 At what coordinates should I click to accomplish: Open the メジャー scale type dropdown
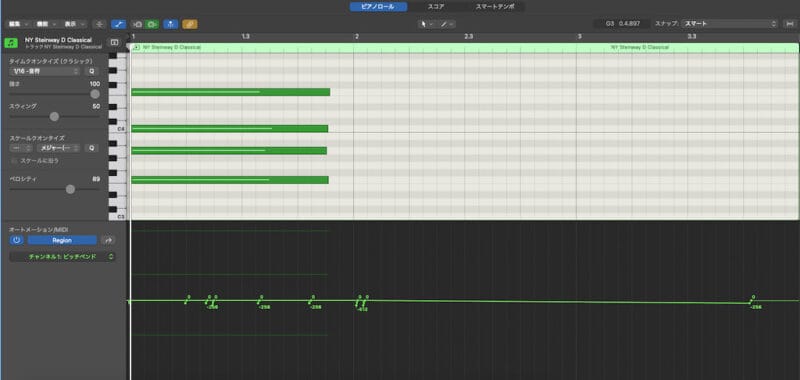[58, 148]
